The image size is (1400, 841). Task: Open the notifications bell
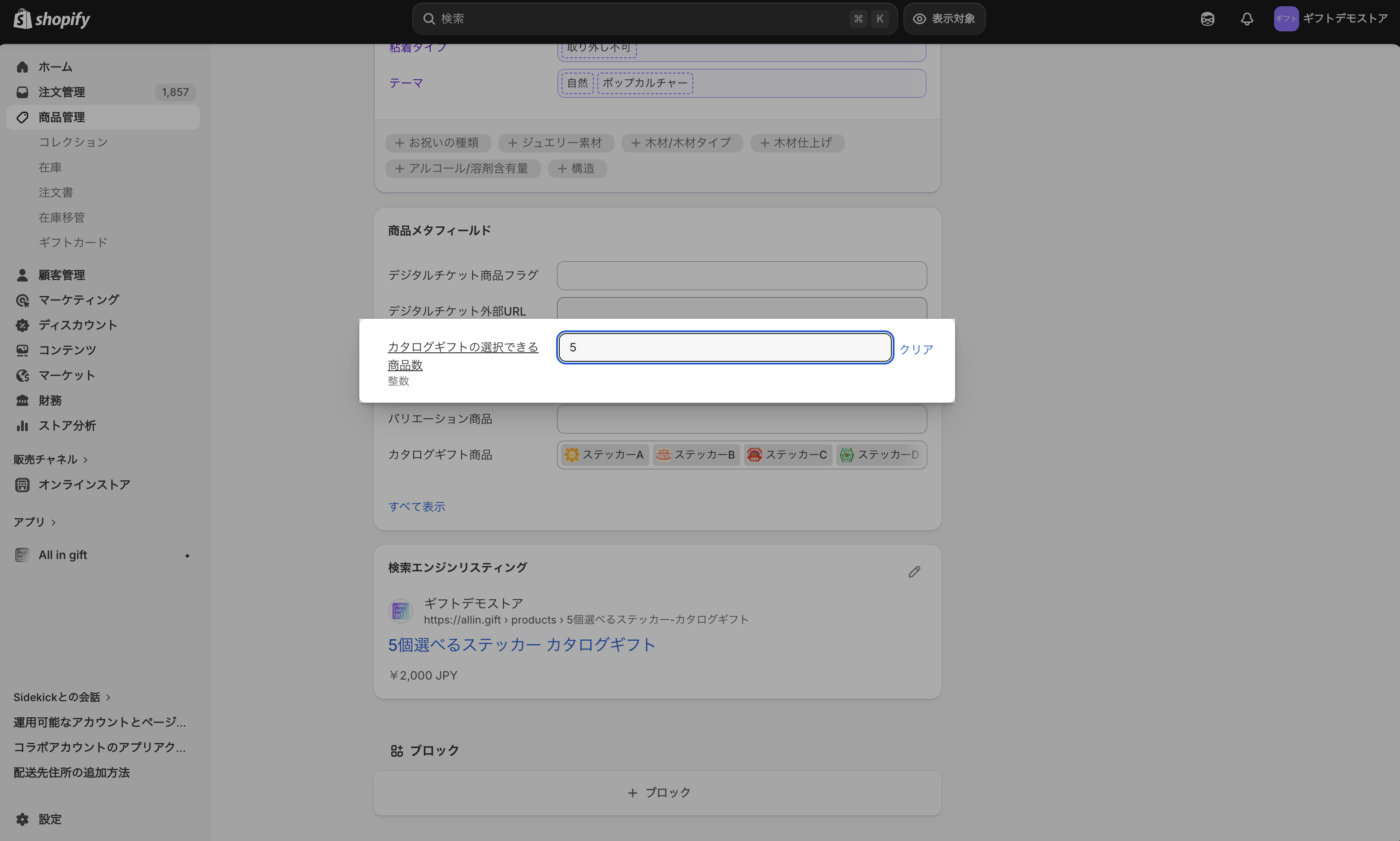(x=1247, y=19)
